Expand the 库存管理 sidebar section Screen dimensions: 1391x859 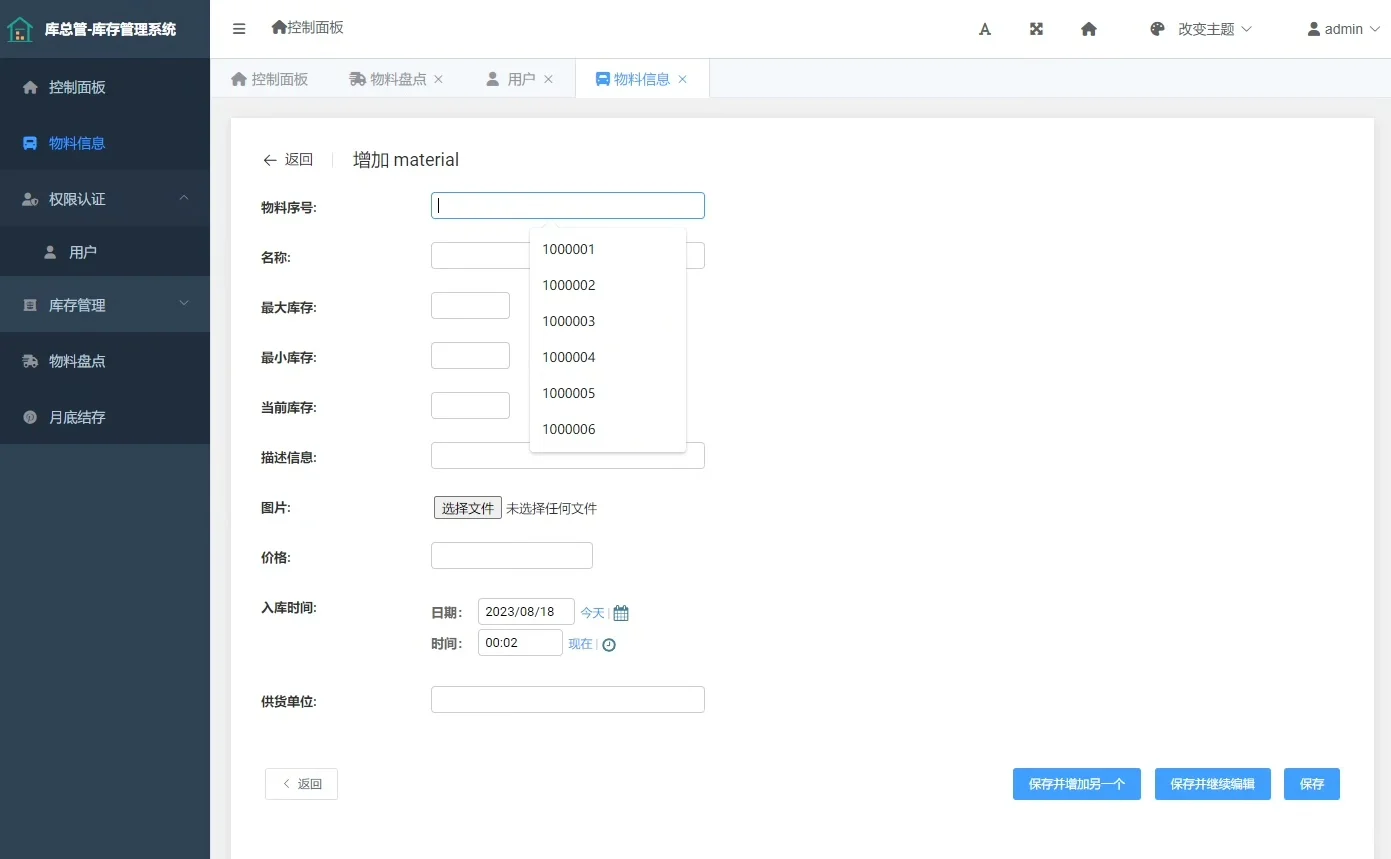[x=105, y=304]
